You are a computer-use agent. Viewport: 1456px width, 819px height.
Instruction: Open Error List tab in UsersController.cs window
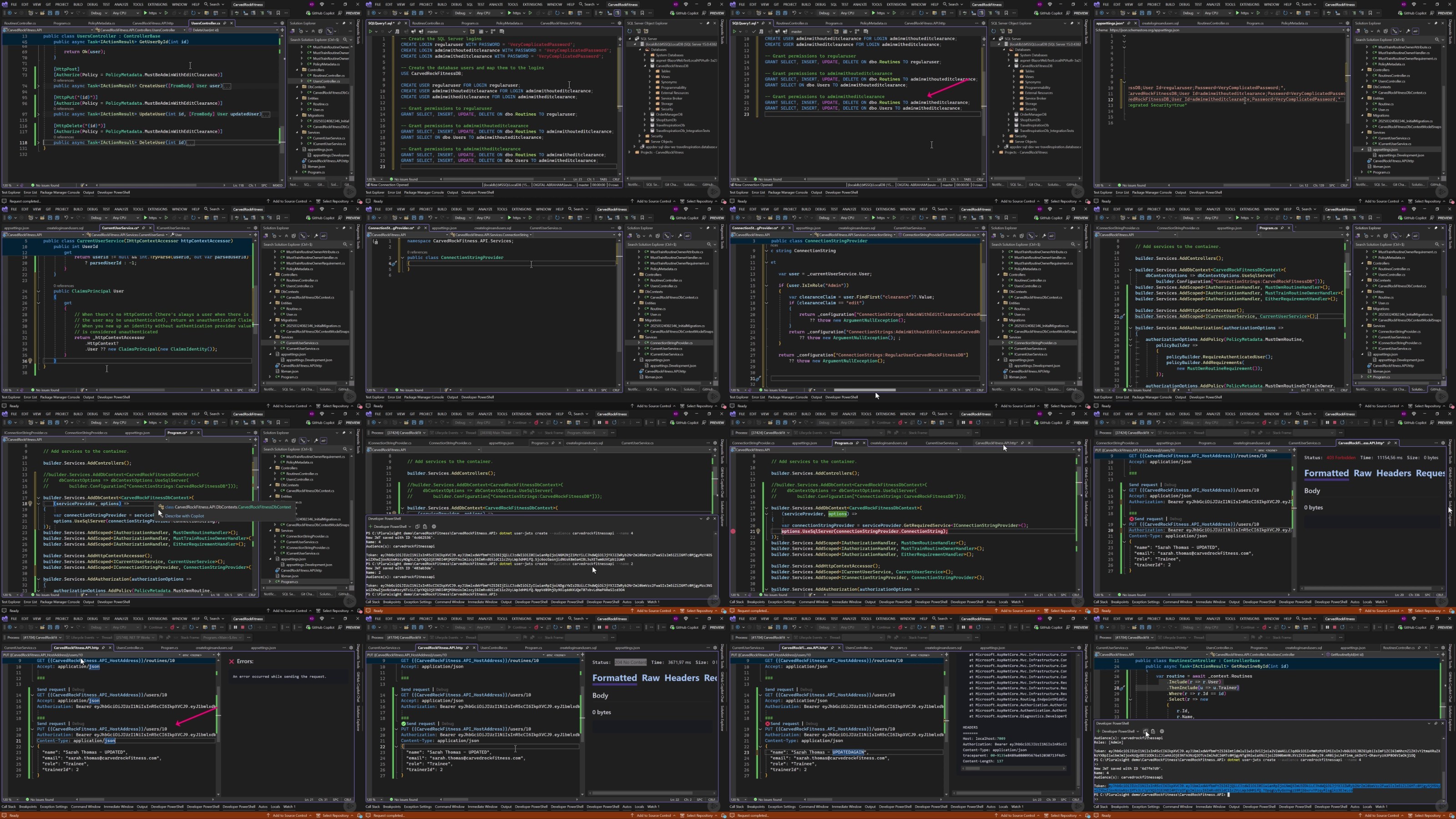pyautogui.click(x=30, y=192)
